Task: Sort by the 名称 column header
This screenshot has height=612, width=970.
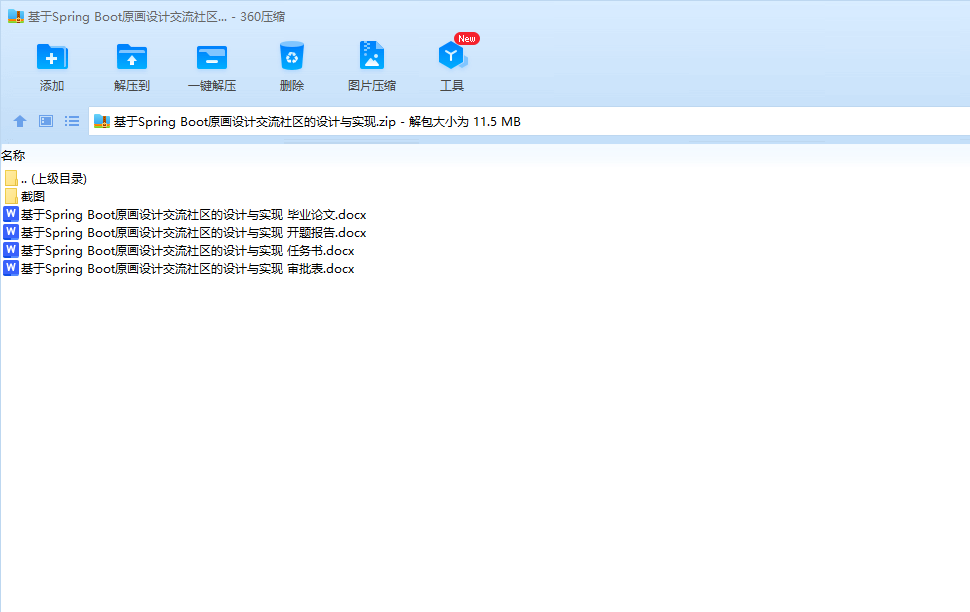Action: 13,155
